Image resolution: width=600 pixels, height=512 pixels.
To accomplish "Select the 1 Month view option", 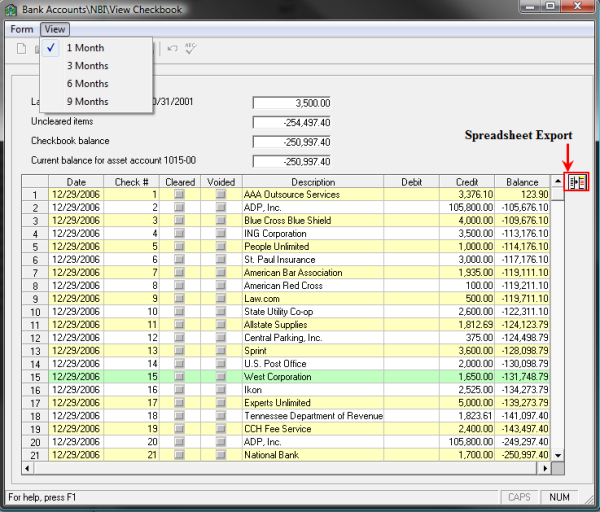I will (x=85, y=48).
